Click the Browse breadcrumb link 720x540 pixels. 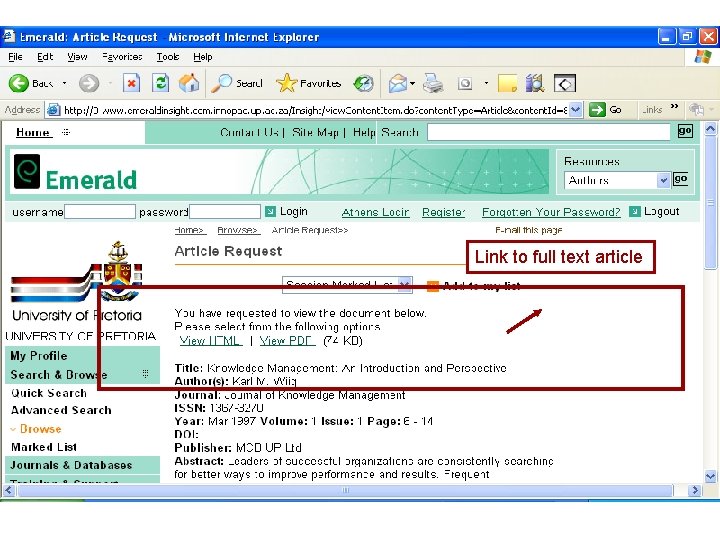coord(237,230)
